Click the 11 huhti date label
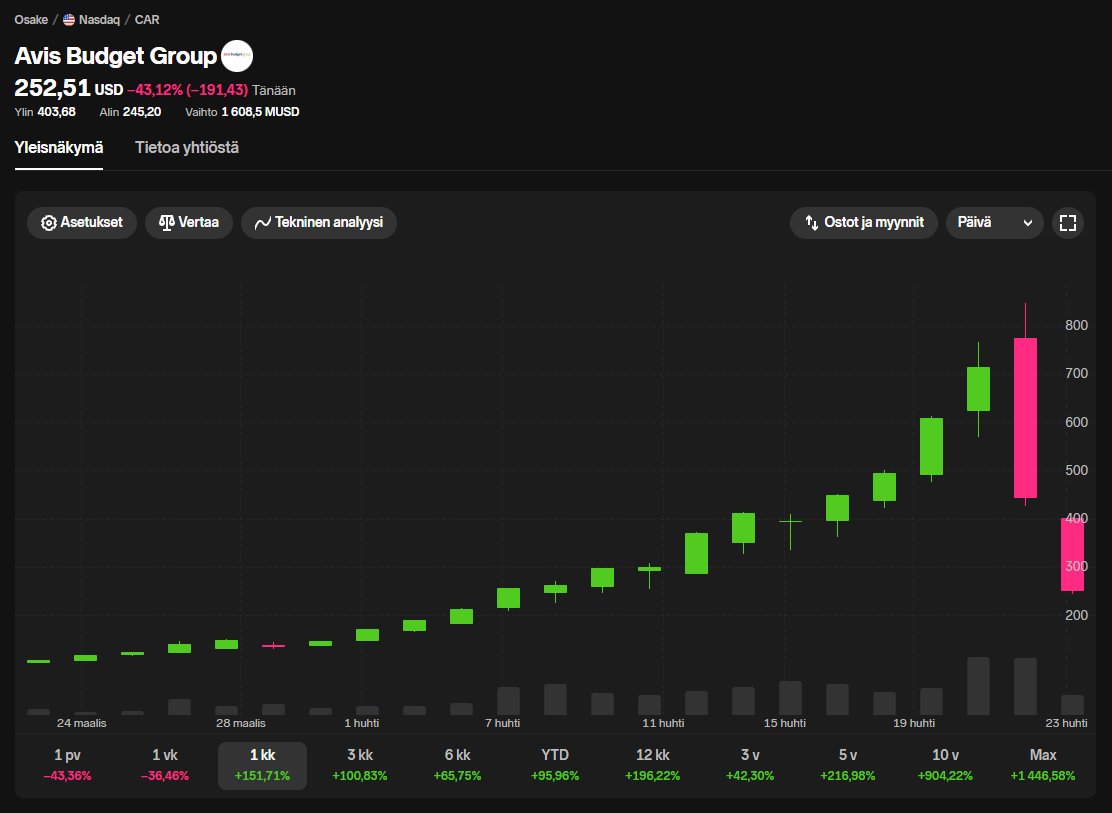Screen dimensions: 1112x813 tap(663, 723)
